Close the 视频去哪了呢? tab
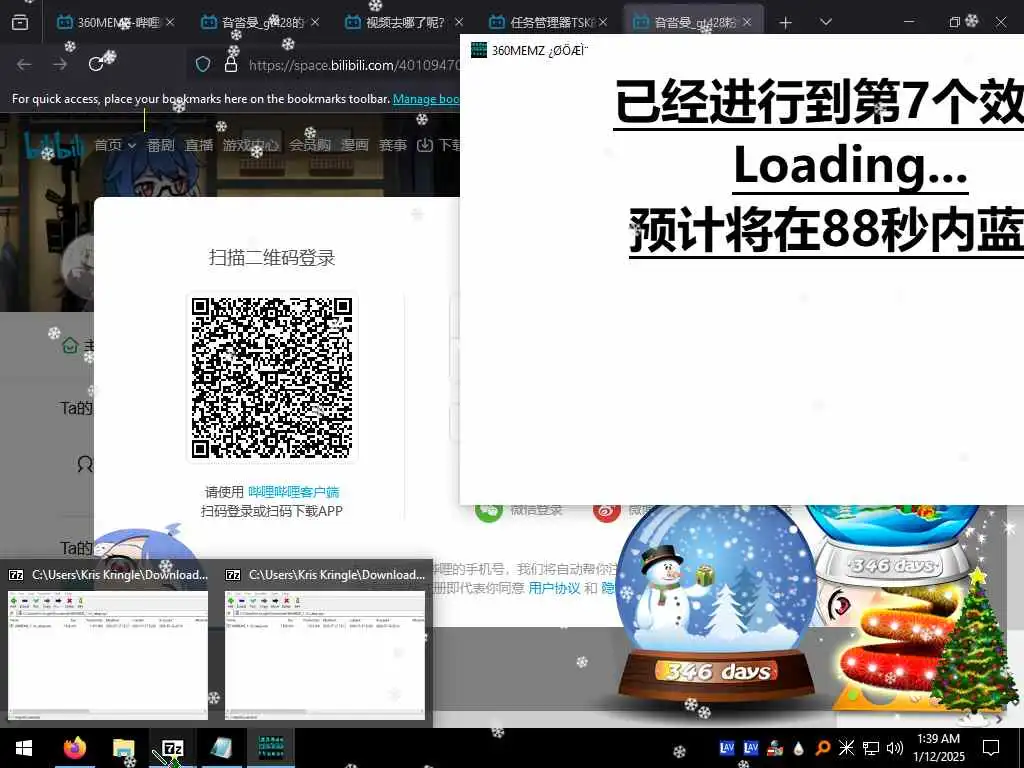The image size is (1024, 768). pos(459,22)
